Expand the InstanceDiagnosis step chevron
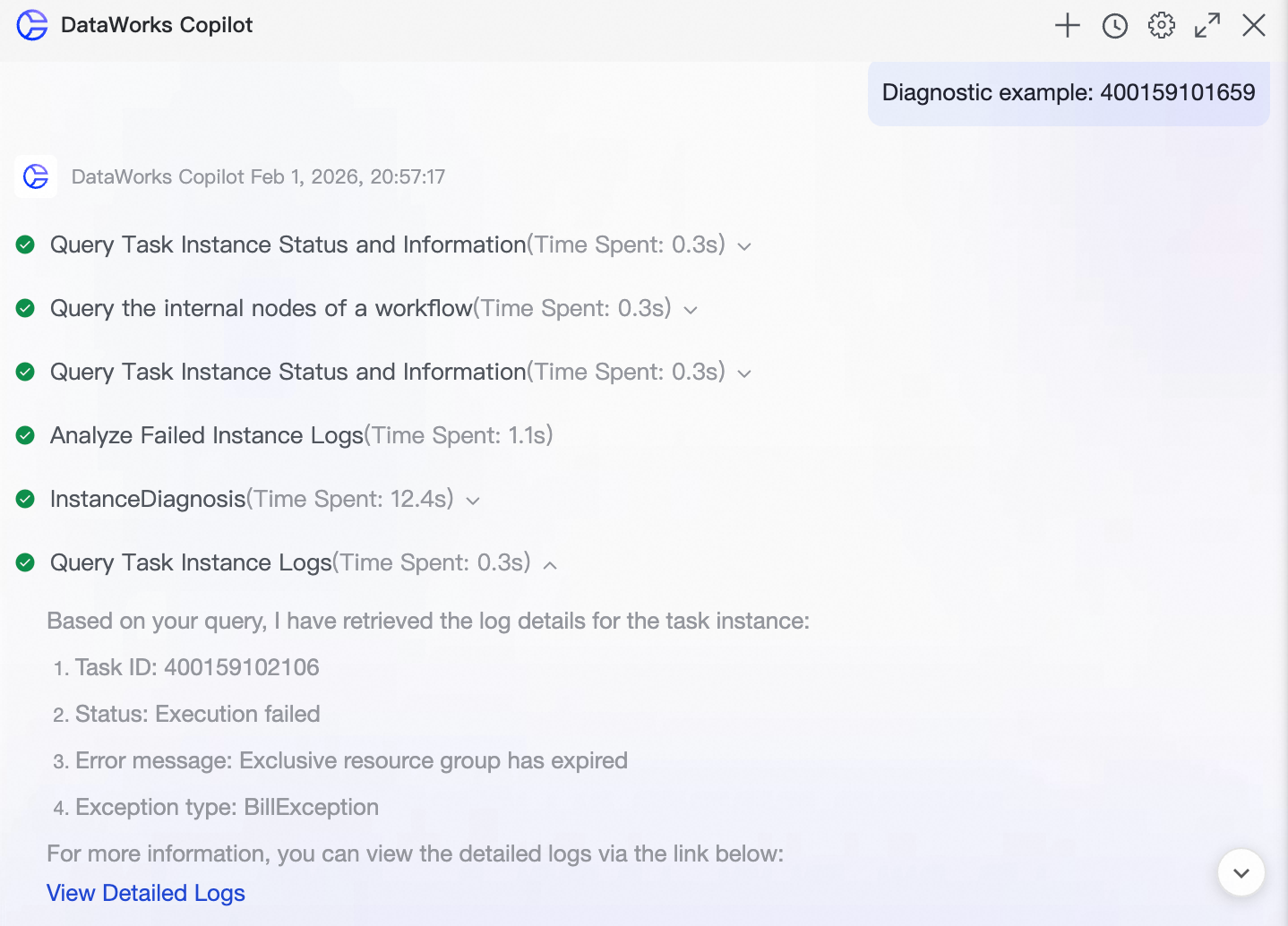The width and height of the screenshot is (1288, 926). [x=473, y=501]
